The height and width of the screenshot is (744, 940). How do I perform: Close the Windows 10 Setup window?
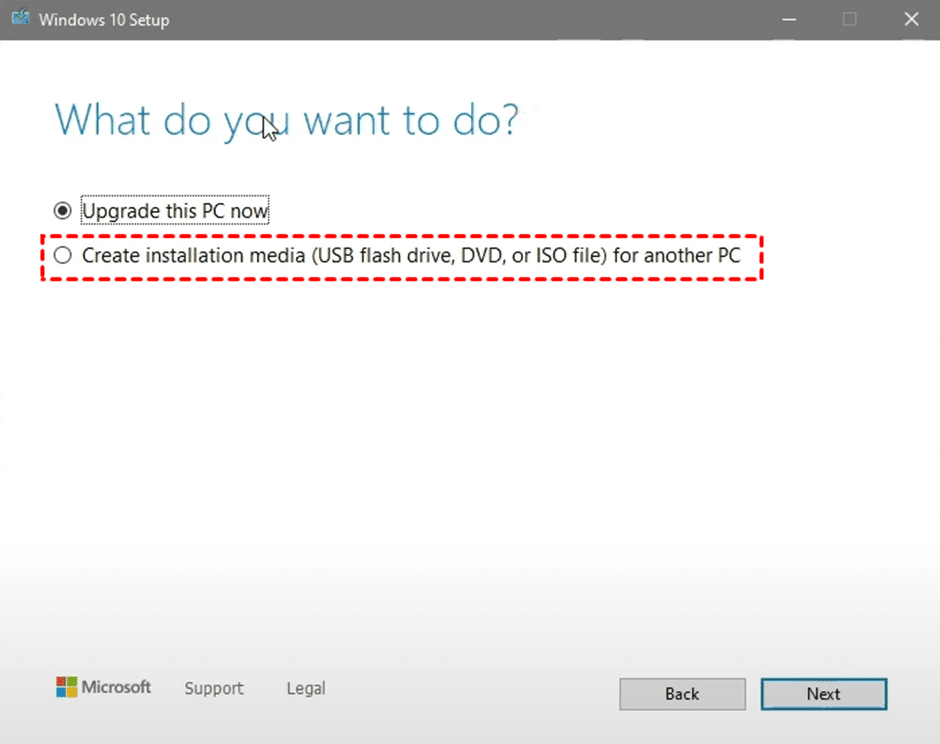tap(911, 20)
